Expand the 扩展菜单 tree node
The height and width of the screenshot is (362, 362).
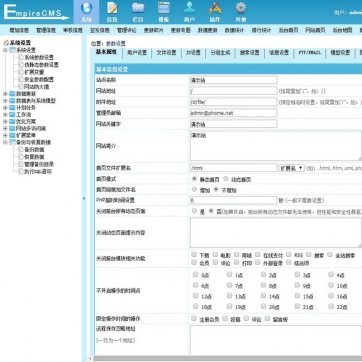5,135
